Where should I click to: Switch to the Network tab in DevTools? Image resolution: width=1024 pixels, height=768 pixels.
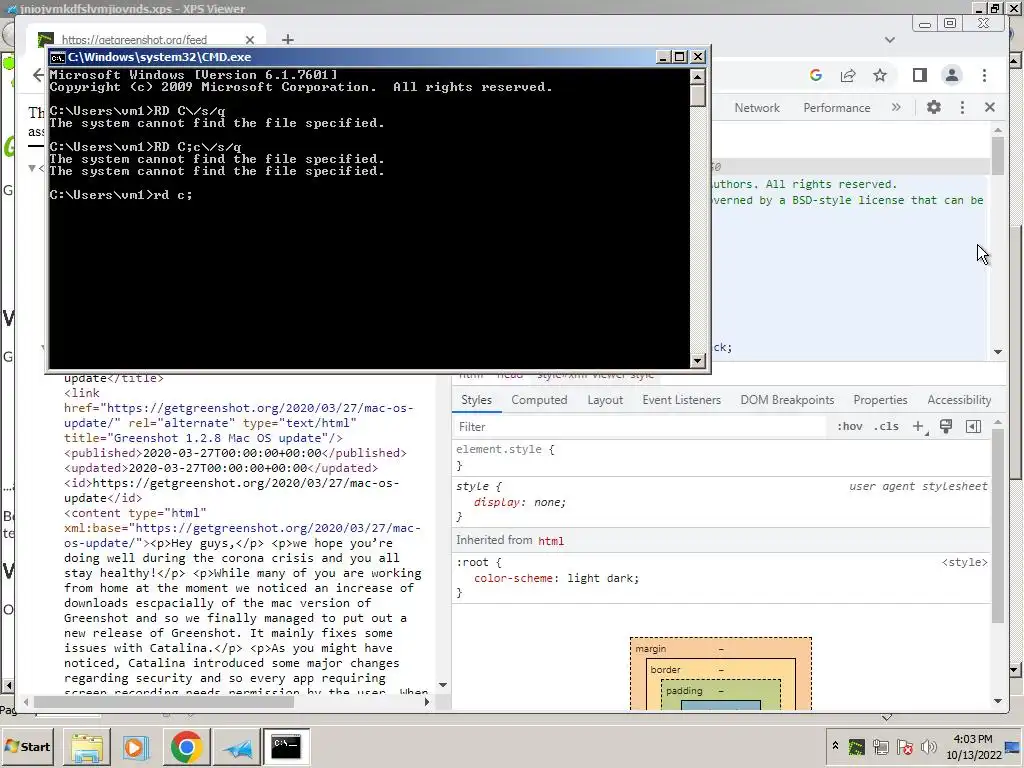[757, 108]
